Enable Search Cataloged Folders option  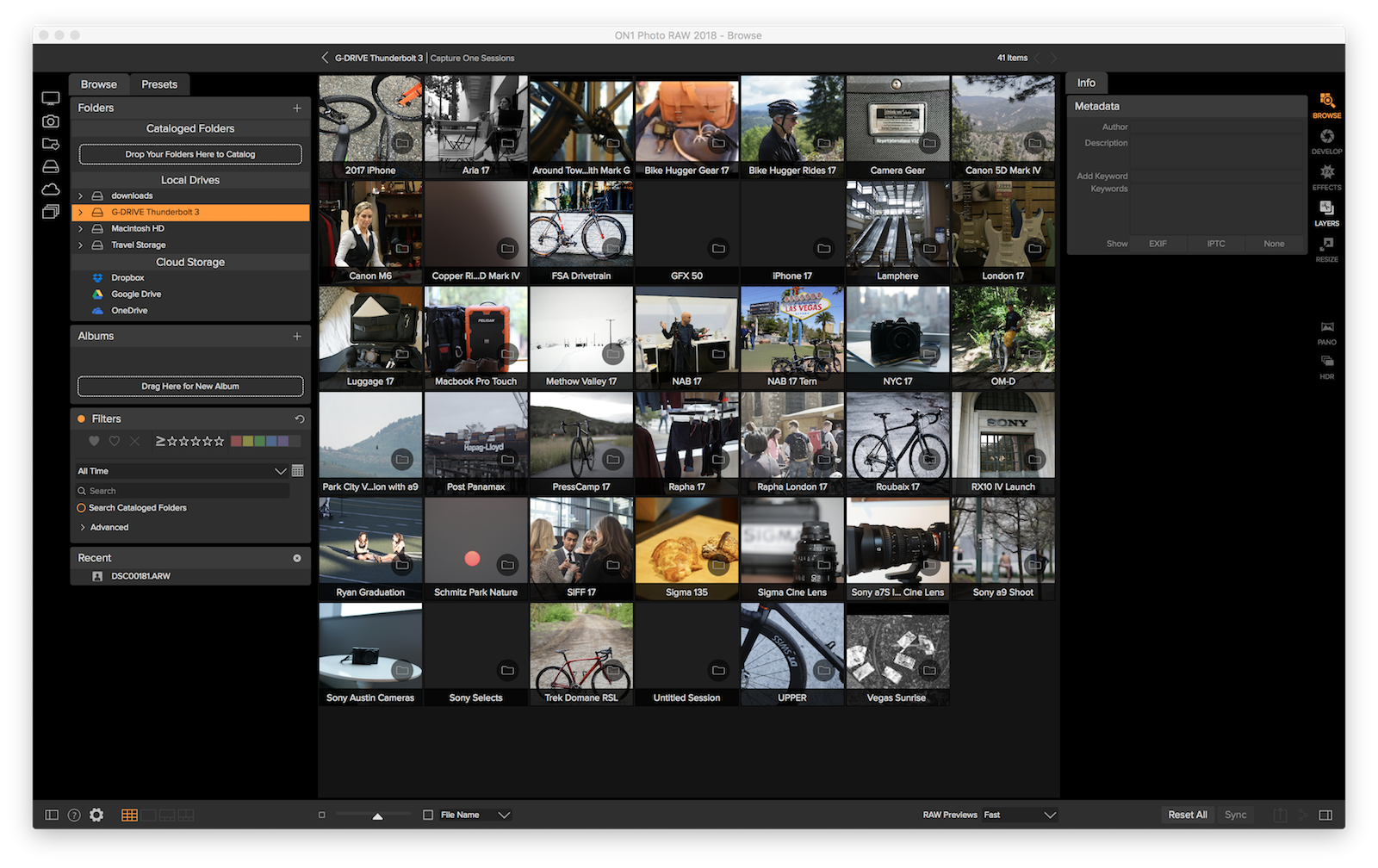click(132, 508)
